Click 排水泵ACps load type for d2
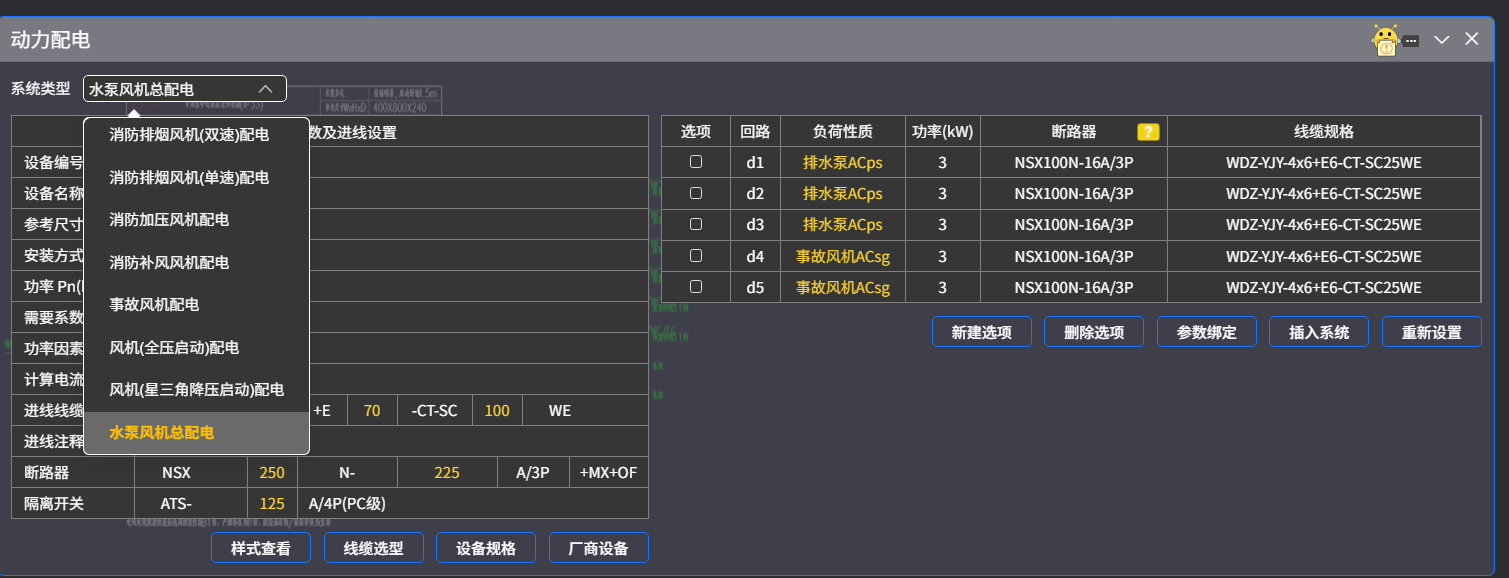1509x578 pixels. [x=842, y=193]
